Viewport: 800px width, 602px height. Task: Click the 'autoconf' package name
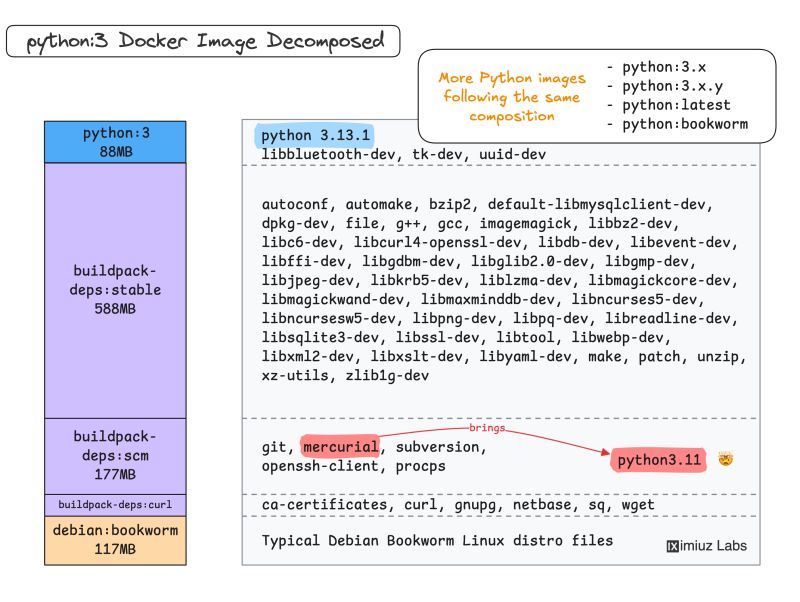point(295,204)
